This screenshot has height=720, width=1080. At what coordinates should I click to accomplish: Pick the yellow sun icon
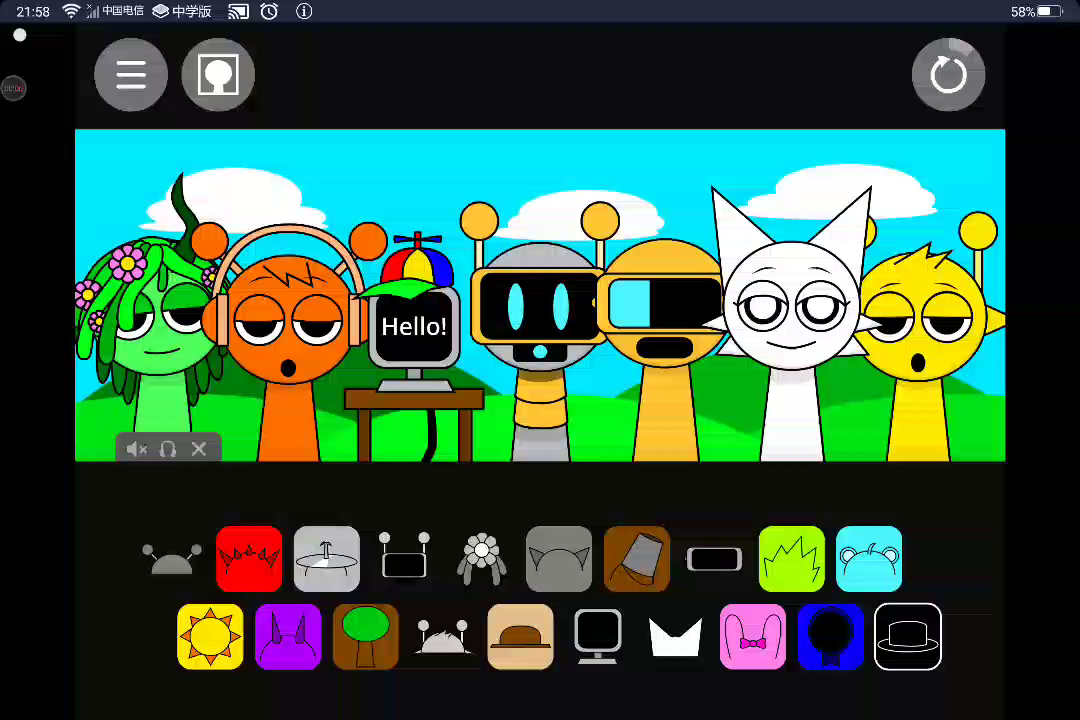pos(210,637)
